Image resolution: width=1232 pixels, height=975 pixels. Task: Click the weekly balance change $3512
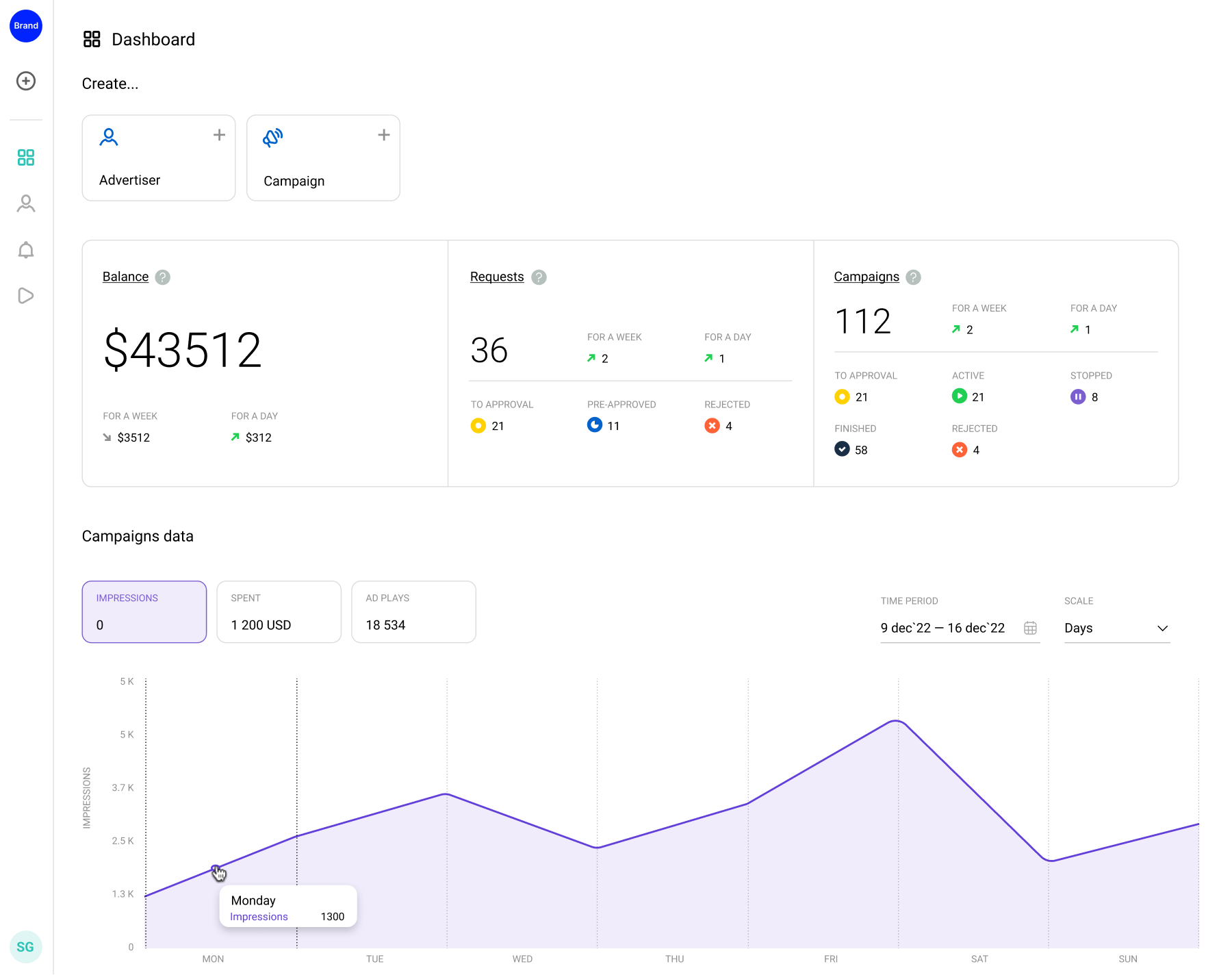(133, 438)
